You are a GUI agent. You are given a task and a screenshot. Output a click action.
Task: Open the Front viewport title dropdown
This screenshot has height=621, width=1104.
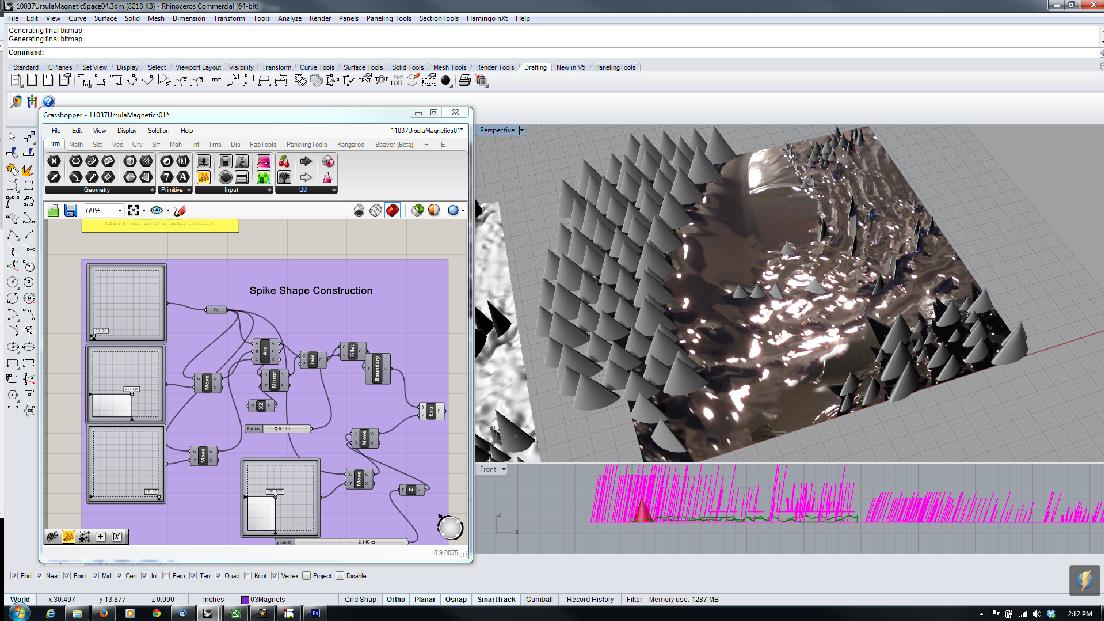[x=503, y=470]
